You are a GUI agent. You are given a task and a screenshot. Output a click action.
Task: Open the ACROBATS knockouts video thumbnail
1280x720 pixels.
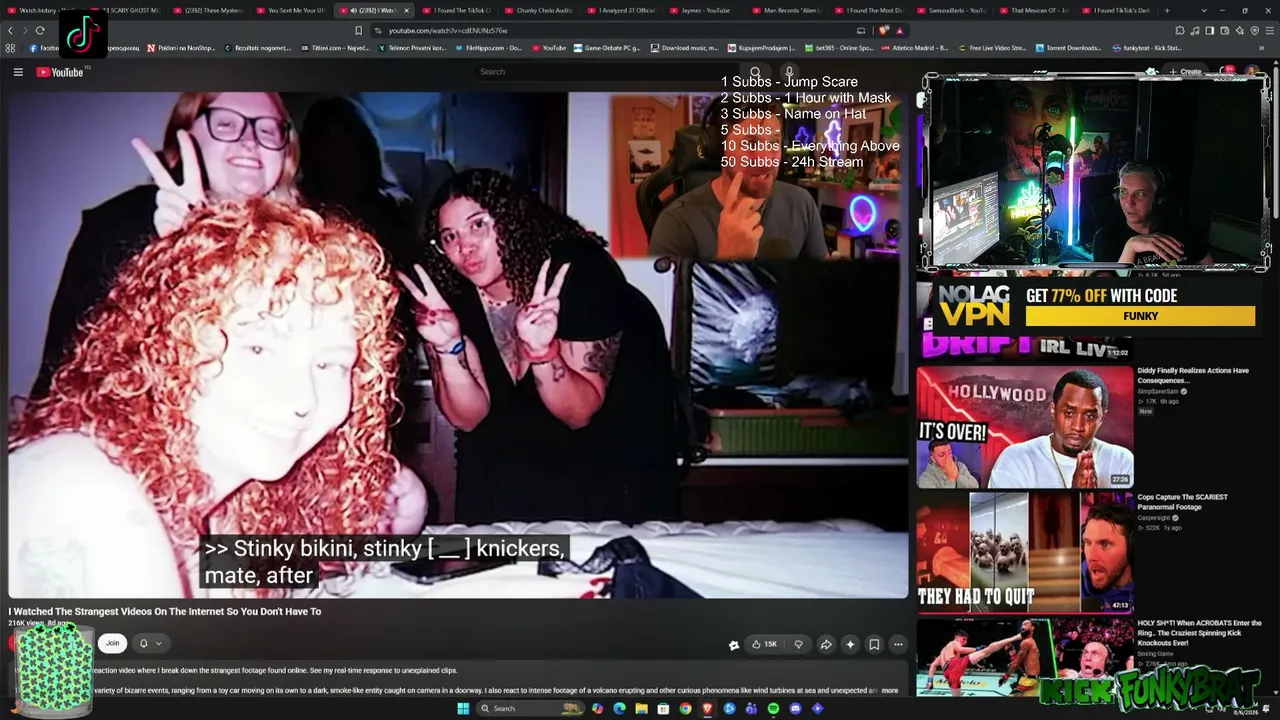coord(1025,657)
